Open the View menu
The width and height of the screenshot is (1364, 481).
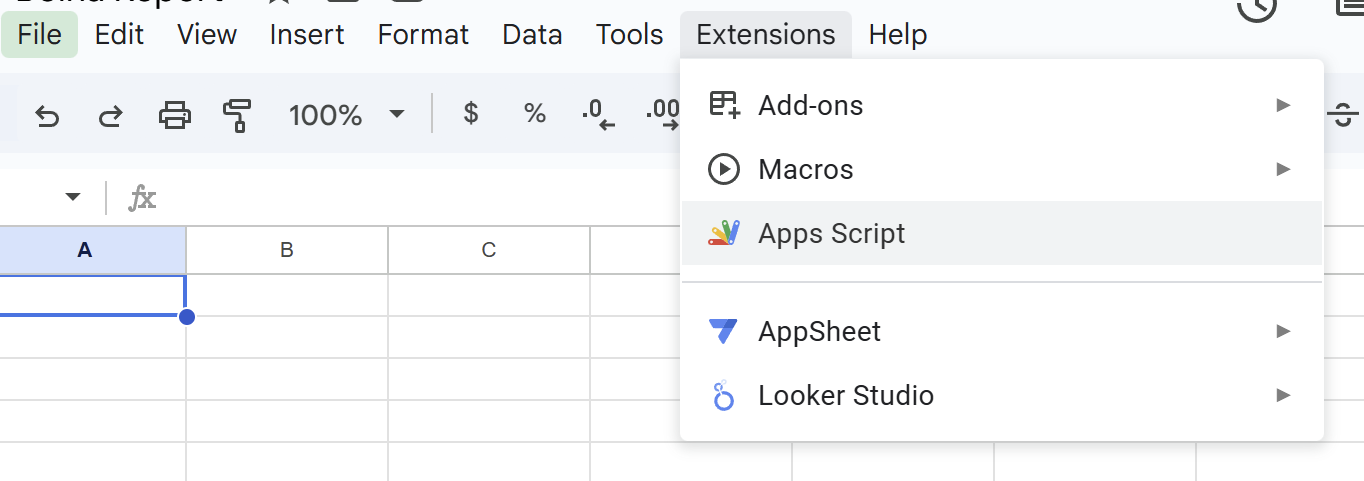pyautogui.click(x=207, y=35)
